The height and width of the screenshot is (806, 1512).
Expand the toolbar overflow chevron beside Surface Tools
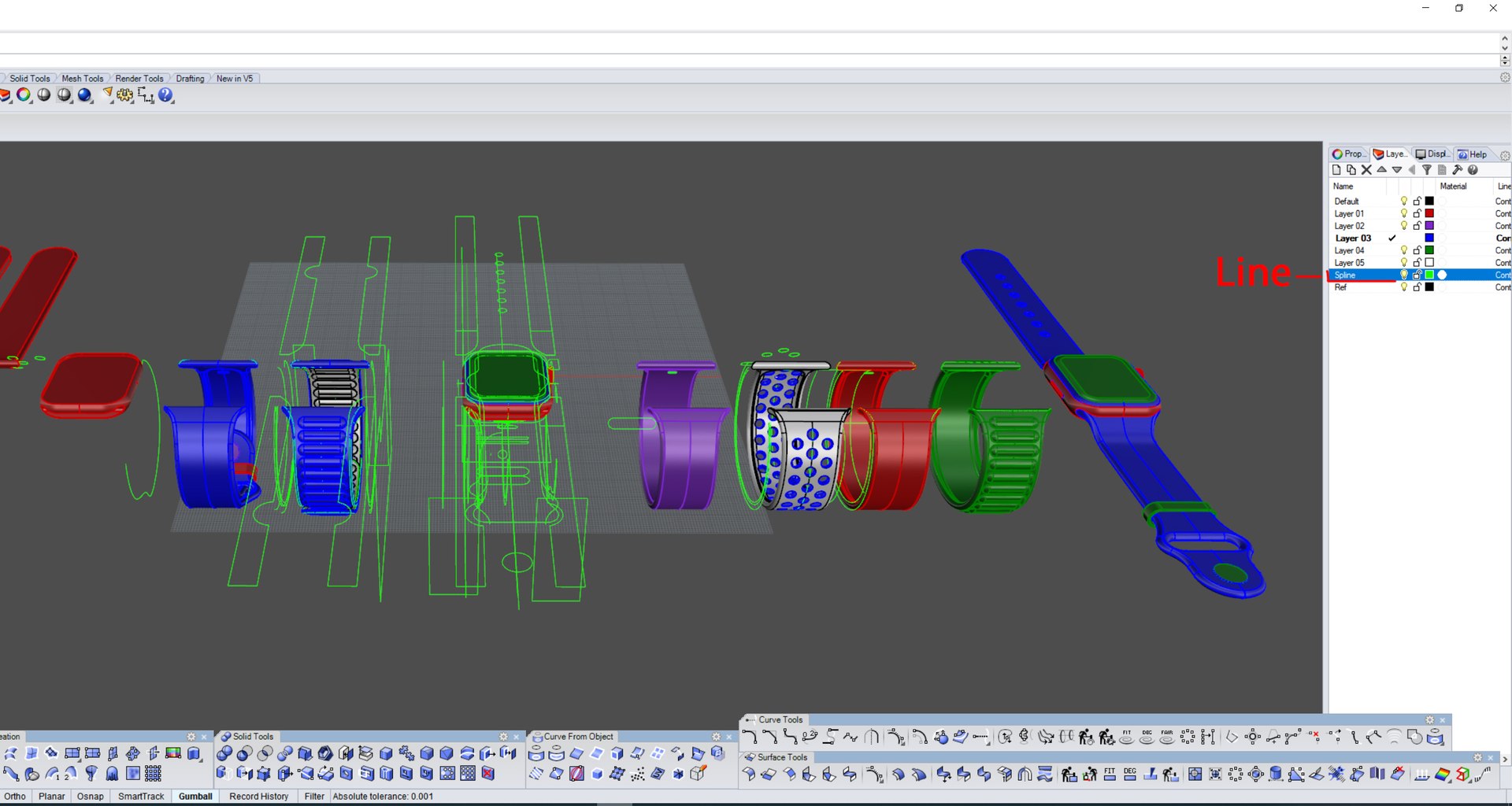1505,760
